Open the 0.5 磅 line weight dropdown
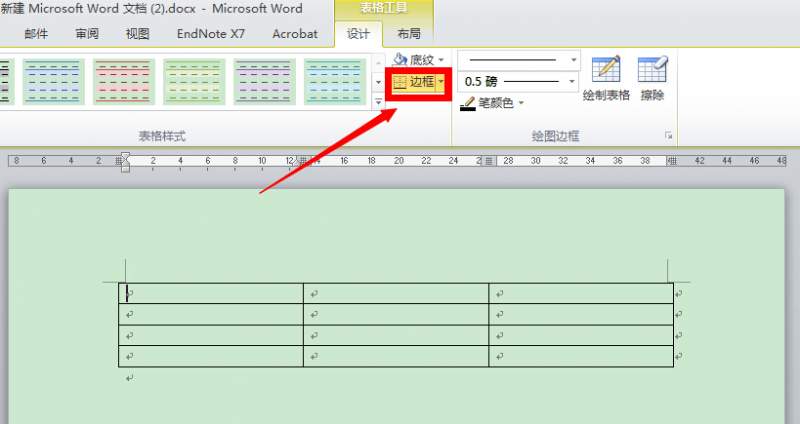This screenshot has height=424, width=800. tap(572, 82)
